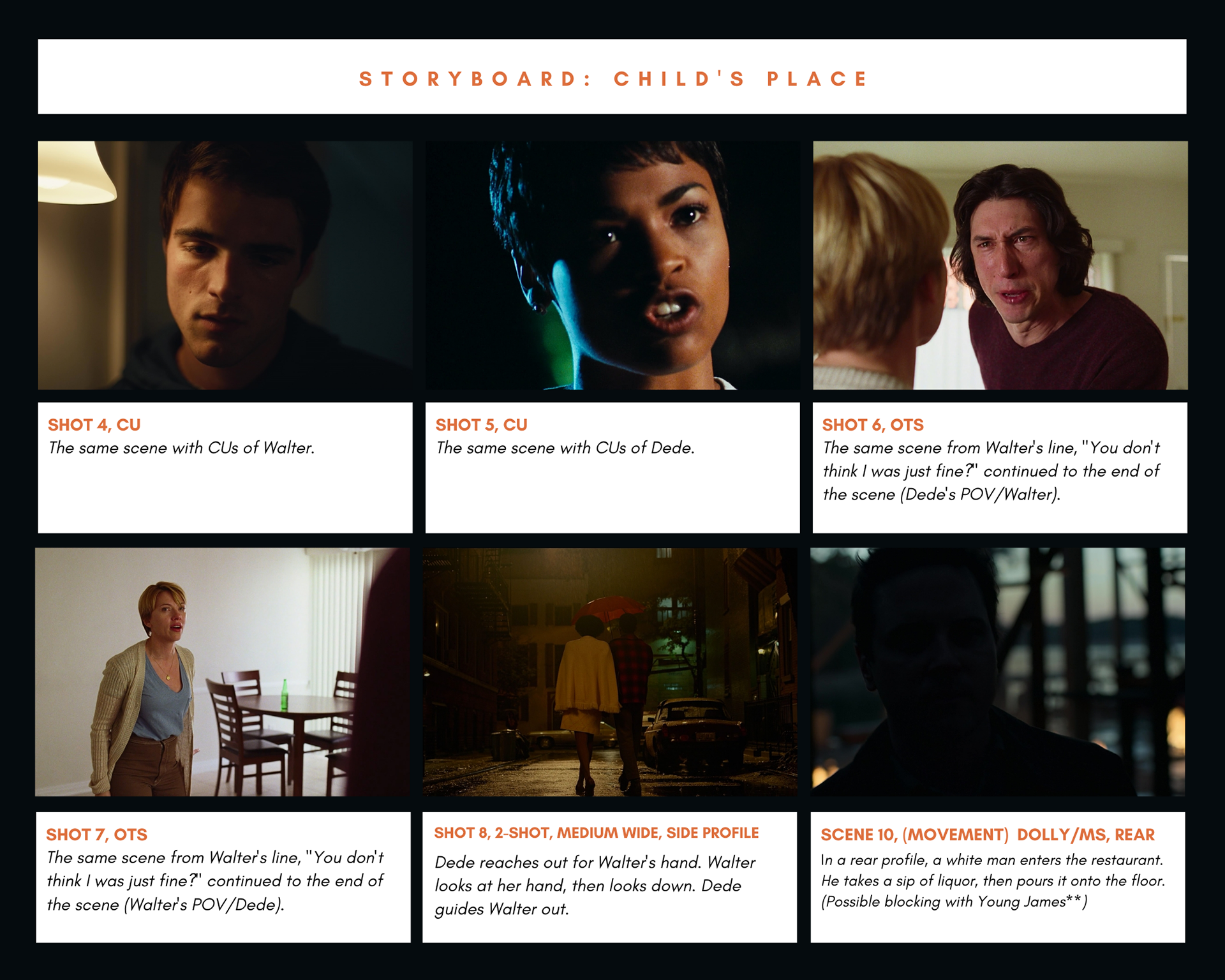Click 'SCENE 10, (MOVEMENT) DOLLY/MS, REAR' heading
This screenshot has height=980, width=1225.
point(988,835)
